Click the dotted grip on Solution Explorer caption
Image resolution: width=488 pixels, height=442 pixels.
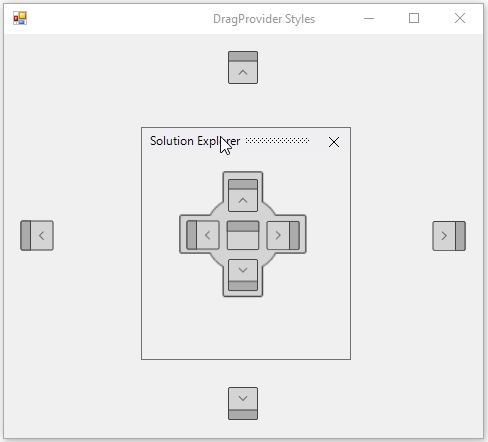pyautogui.click(x=277, y=141)
